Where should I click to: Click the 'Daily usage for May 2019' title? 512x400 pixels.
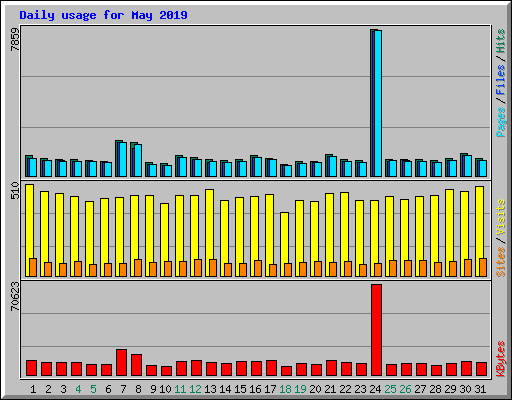(103, 15)
